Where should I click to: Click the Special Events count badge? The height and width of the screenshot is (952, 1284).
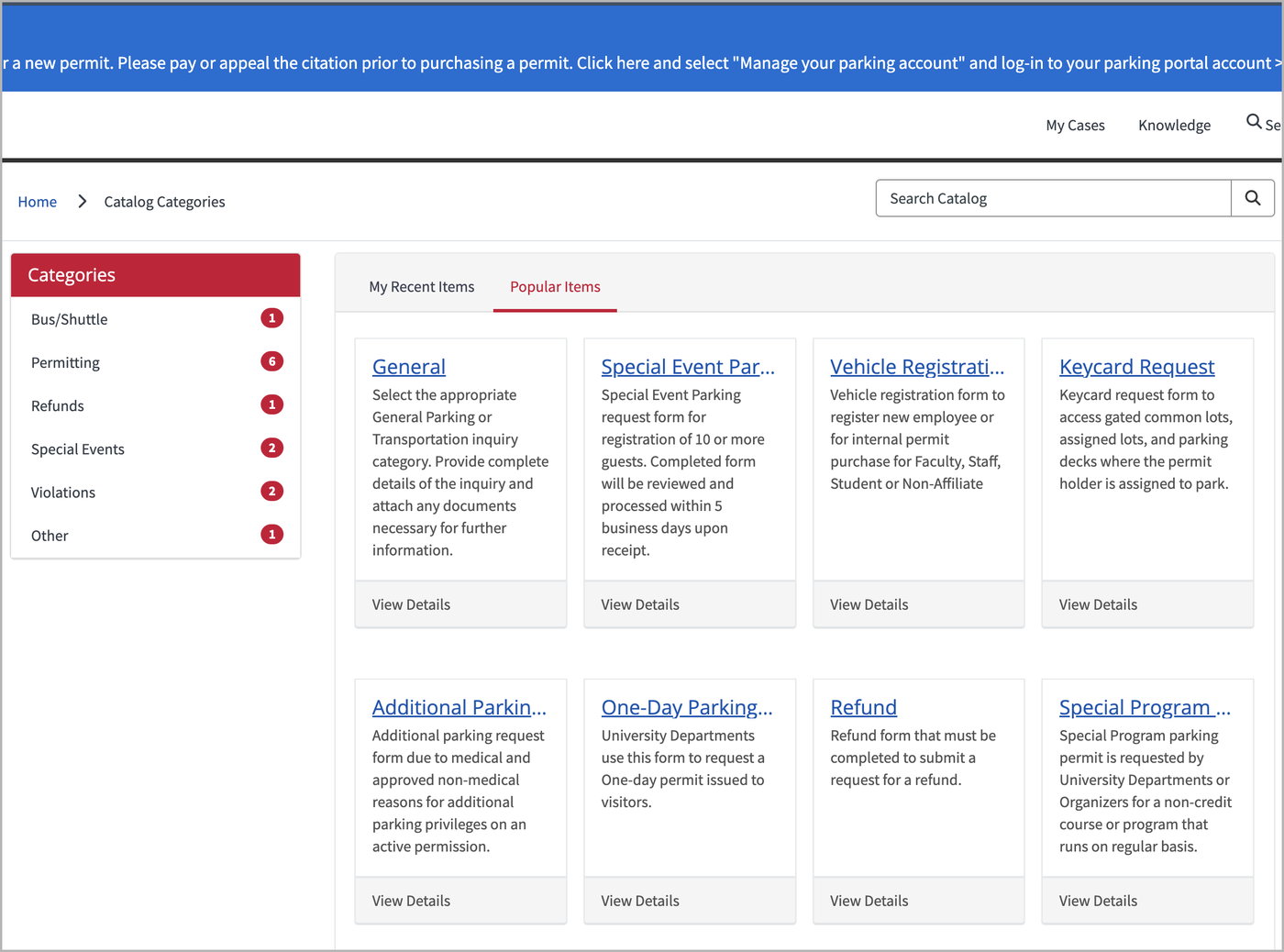point(271,448)
